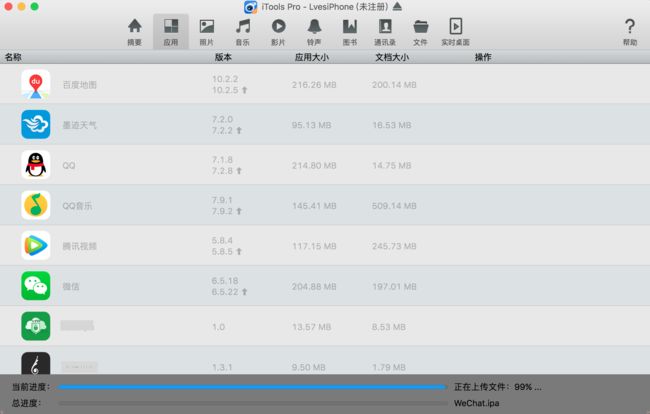Click the update arrow next to 10.2.5
Viewport: 650px width, 414px height.
click(245, 90)
